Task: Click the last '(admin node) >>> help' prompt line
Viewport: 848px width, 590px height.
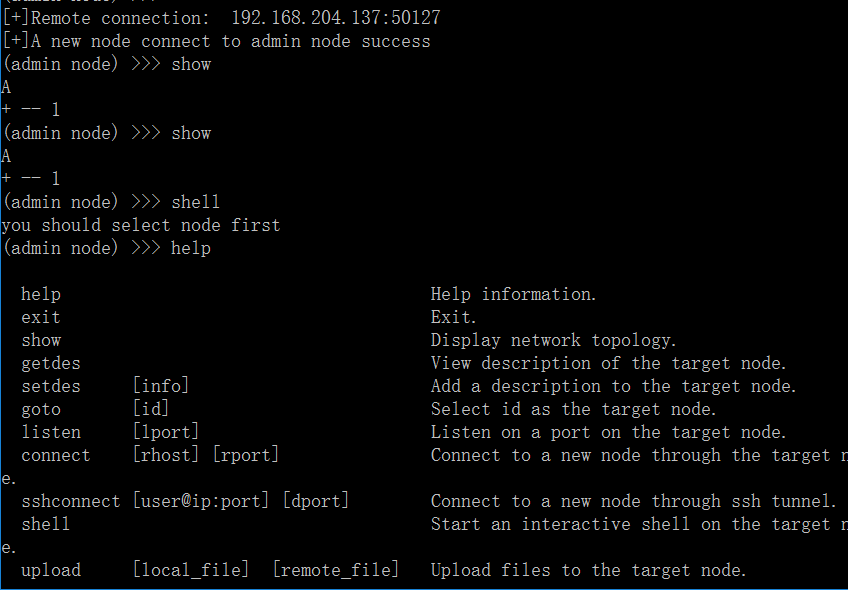Action: pyautogui.click(x=106, y=248)
